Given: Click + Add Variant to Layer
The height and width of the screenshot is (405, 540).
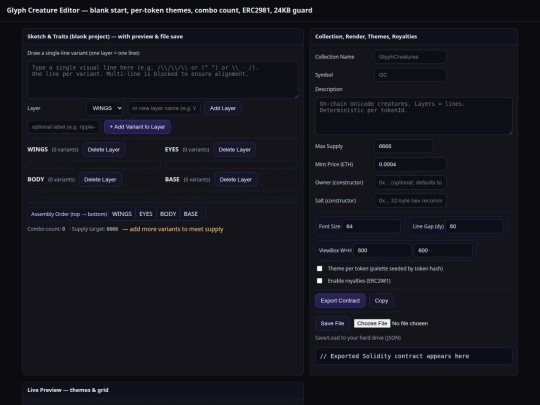Looking at the screenshot, I should coord(137,127).
